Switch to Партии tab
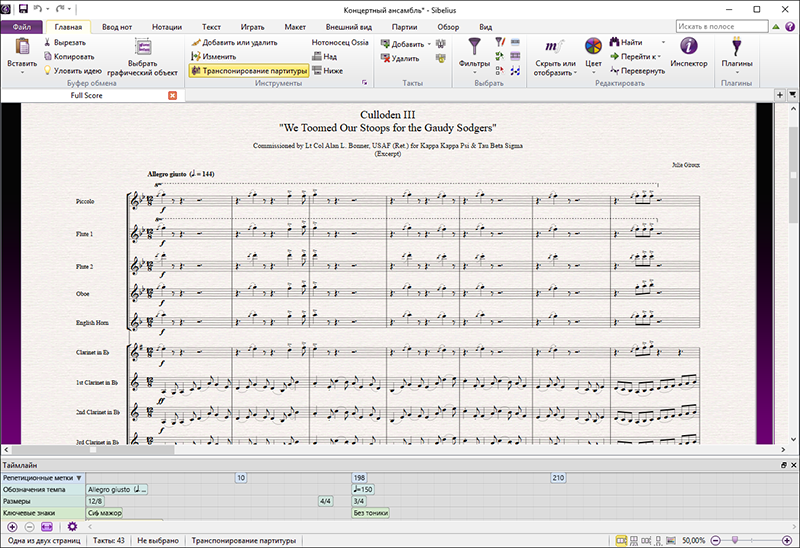Viewport: 800px width, 548px height. click(x=405, y=27)
